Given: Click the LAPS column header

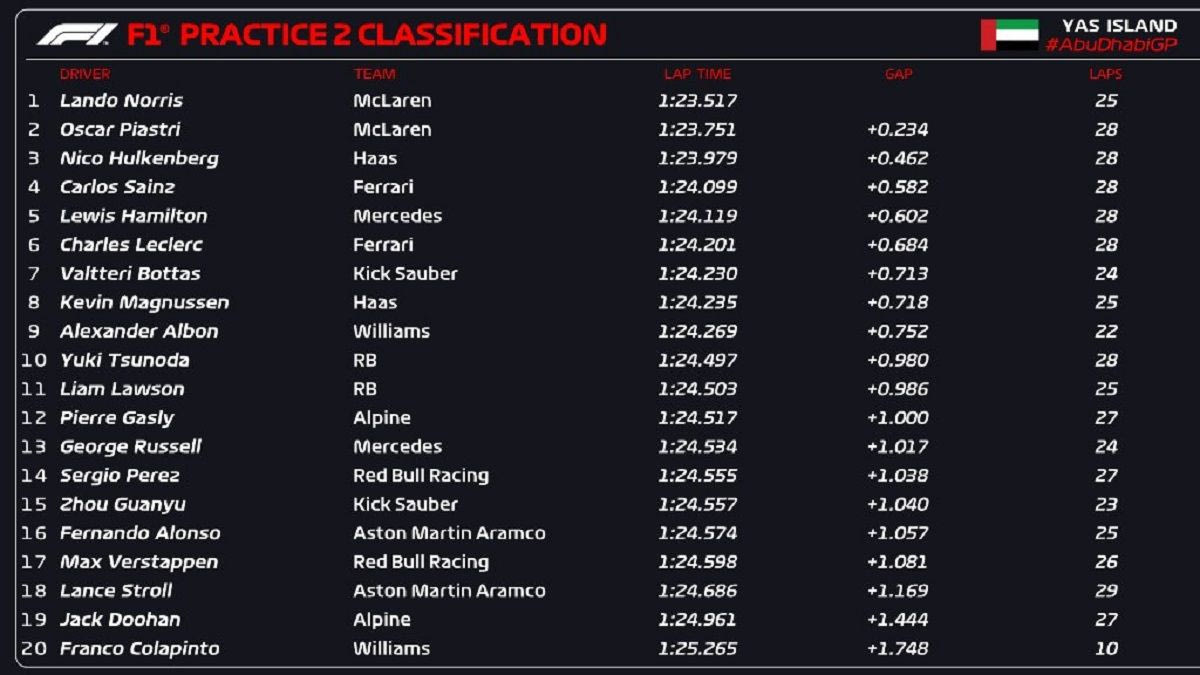Looking at the screenshot, I should tap(1105, 74).
